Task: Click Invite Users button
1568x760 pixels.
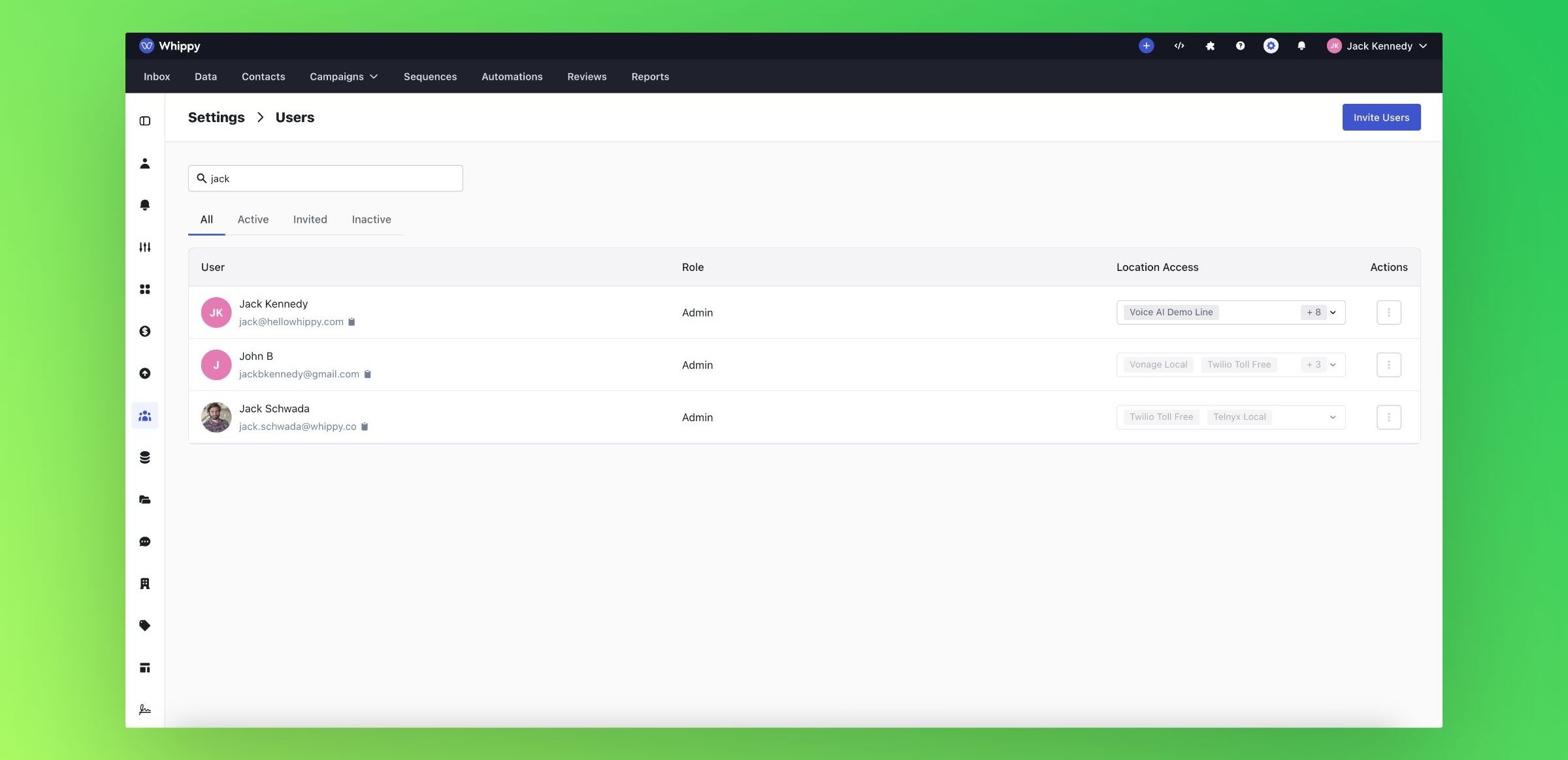Action: (1382, 117)
